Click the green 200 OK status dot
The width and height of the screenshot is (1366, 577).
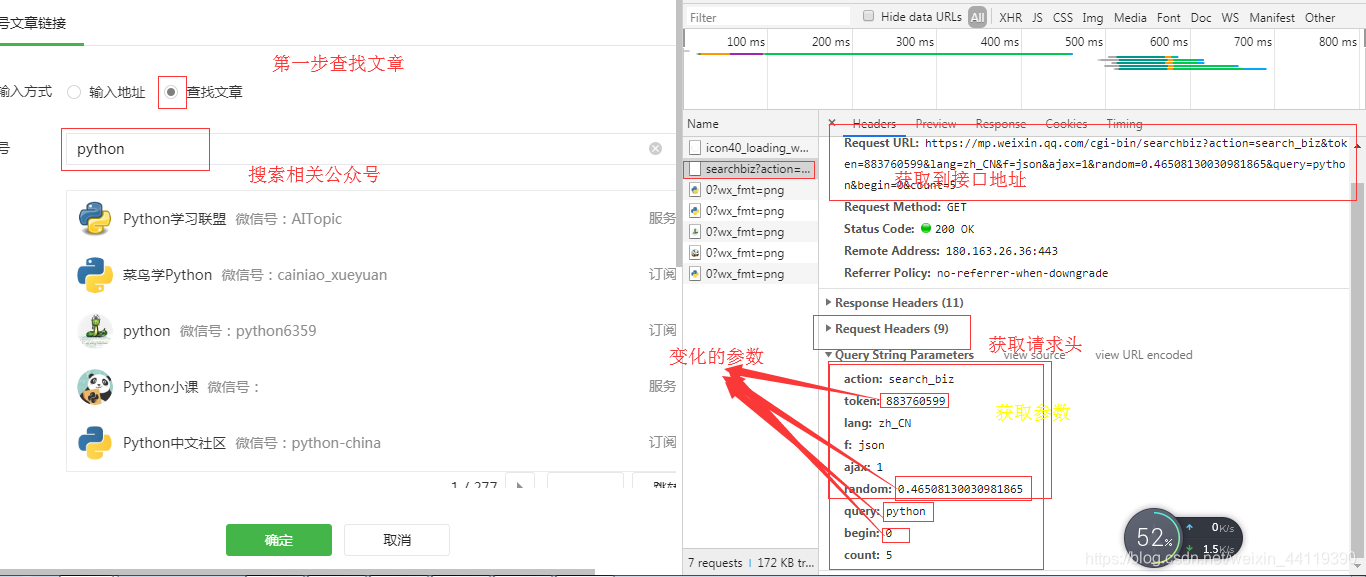pos(926,229)
